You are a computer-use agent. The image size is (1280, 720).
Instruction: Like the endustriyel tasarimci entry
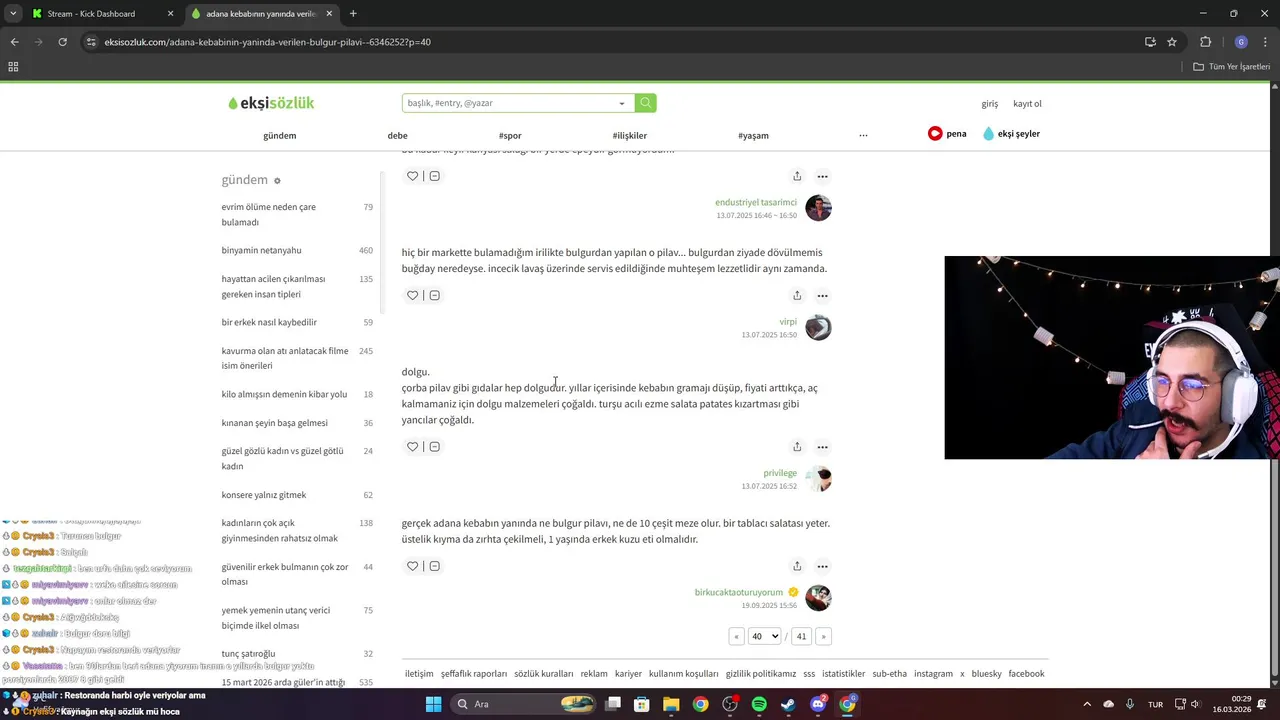pyautogui.click(x=412, y=176)
